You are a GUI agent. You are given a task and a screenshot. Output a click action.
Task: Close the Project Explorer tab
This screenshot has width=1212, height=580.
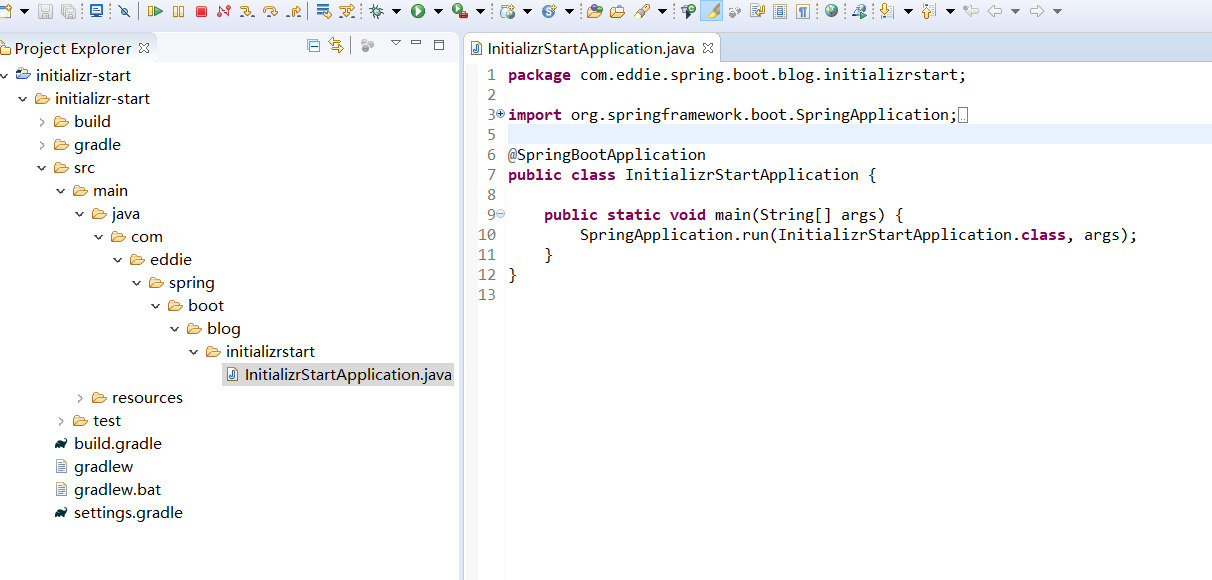pyautogui.click(x=144, y=48)
